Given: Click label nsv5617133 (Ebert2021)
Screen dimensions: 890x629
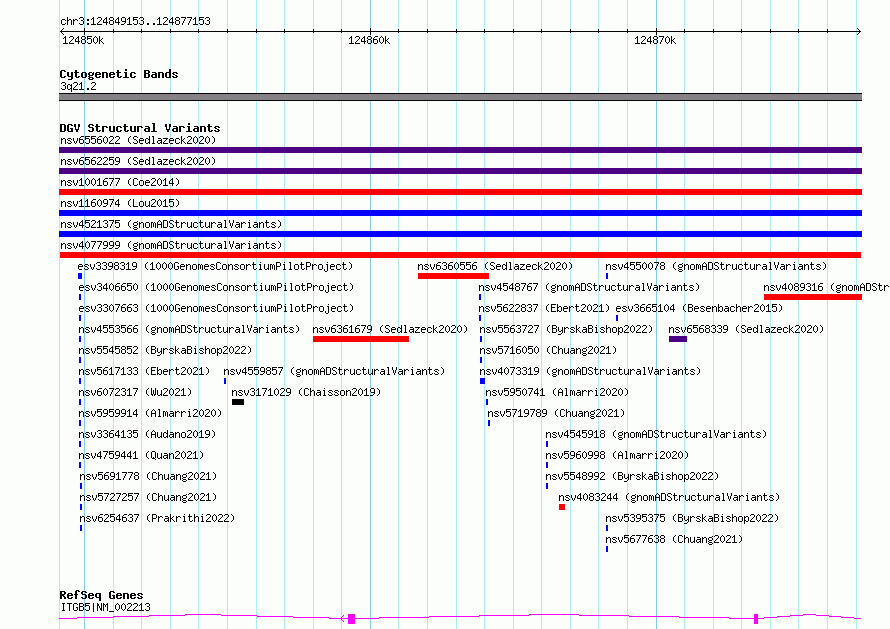Looking at the screenshot, I should (x=144, y=371).
